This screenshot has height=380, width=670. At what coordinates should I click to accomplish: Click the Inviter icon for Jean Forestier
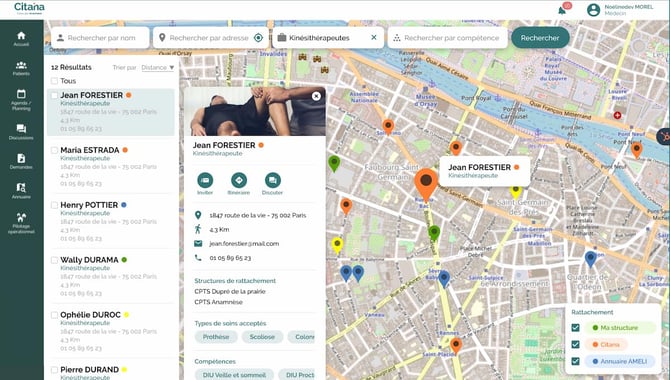[205, 180]
